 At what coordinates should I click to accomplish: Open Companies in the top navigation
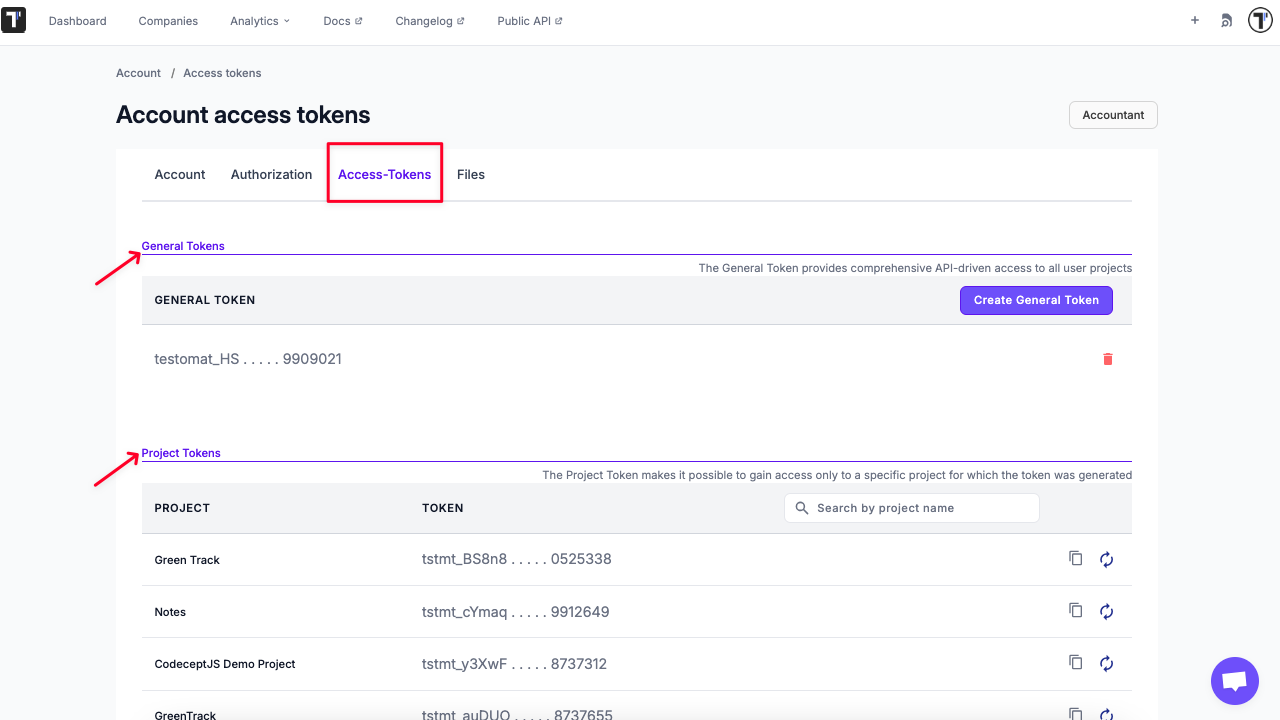pos(168,21)
